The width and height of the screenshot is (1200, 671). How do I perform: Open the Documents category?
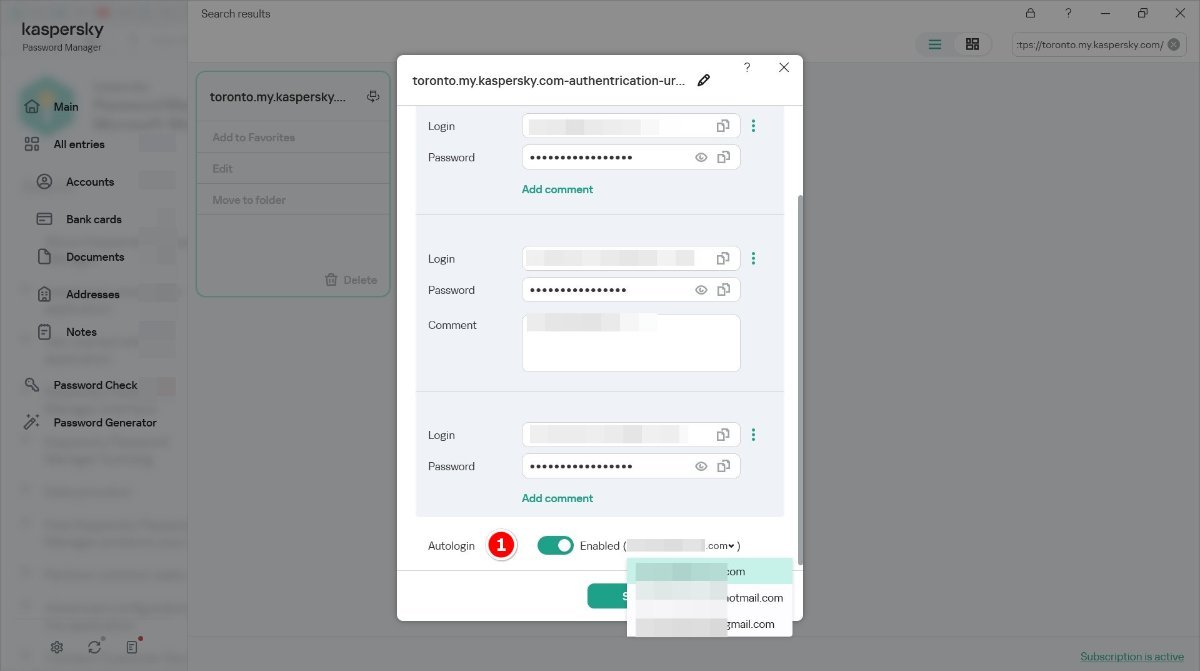pos(95,257)
